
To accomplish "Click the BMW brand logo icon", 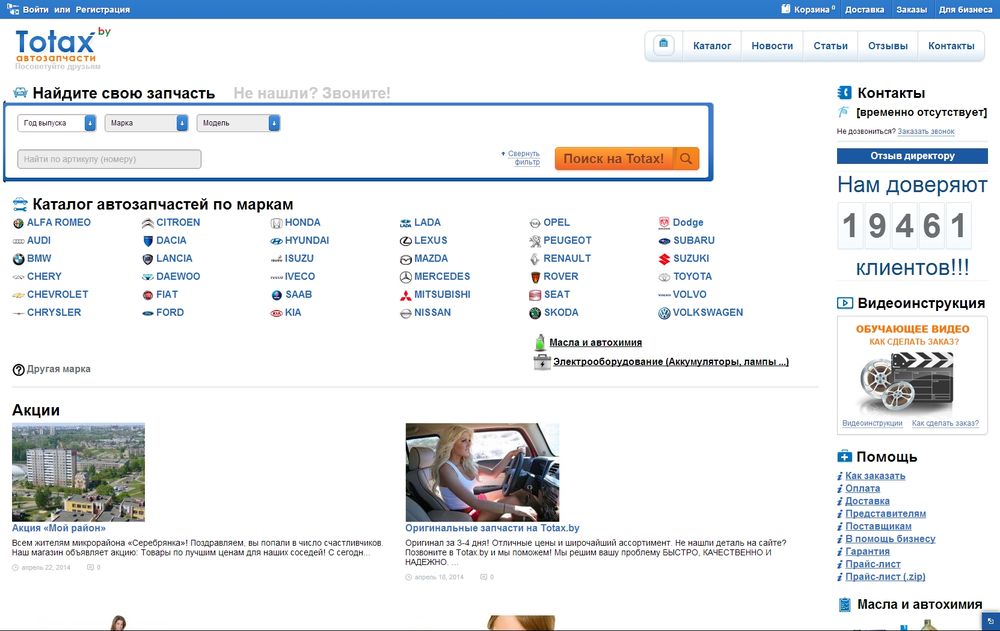I will pyautogui.click(x=18, y=259).
